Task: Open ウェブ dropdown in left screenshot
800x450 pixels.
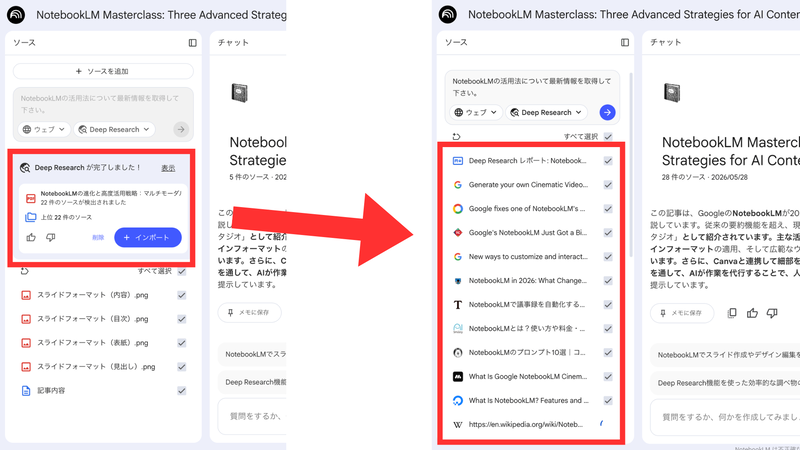Action: coord(44,130)
